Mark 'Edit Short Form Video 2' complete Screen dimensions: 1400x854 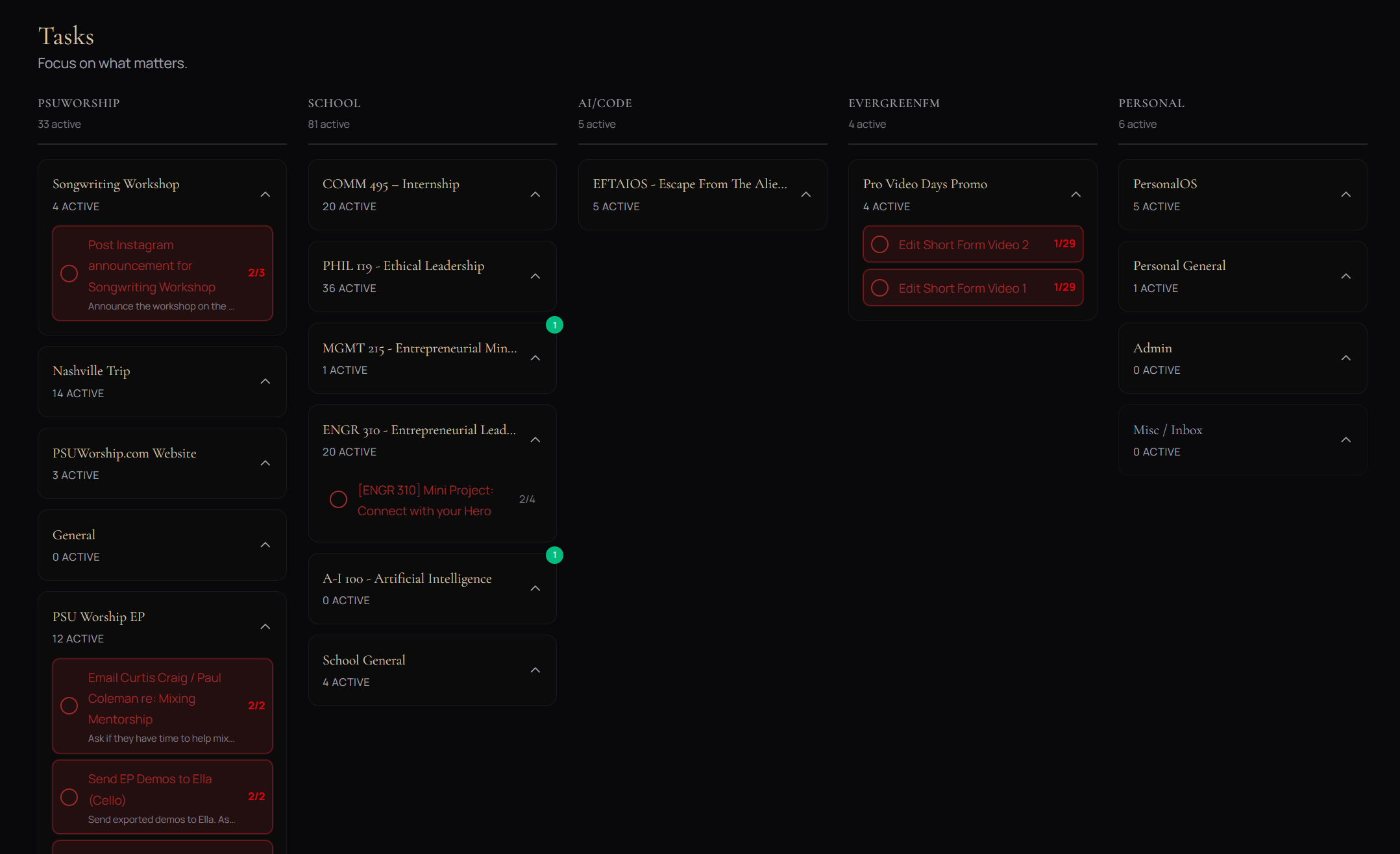coord(879,245)
